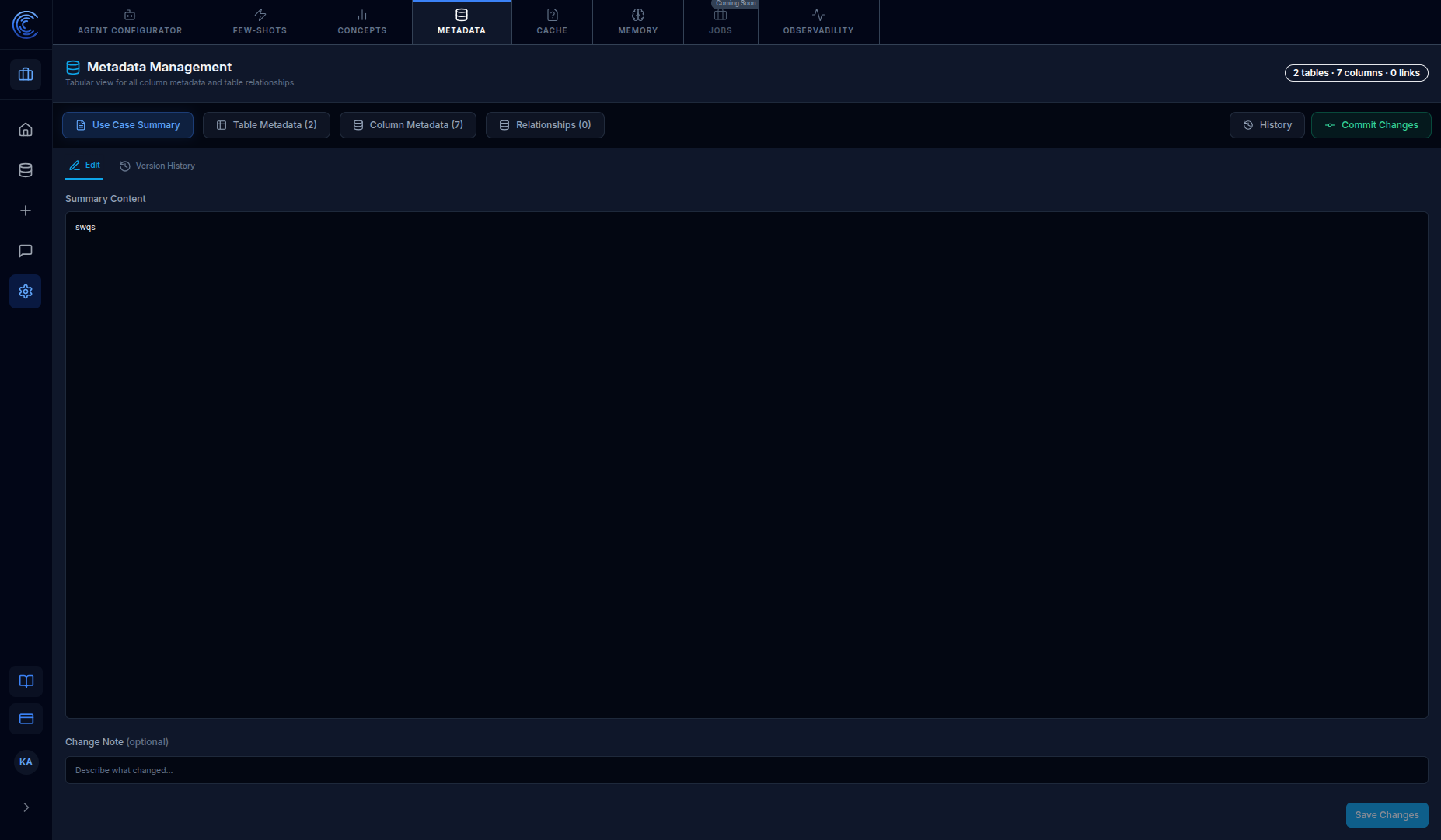Click the Save Changes button
Screen dimensions: 1441x840
tap(1387, 815)
